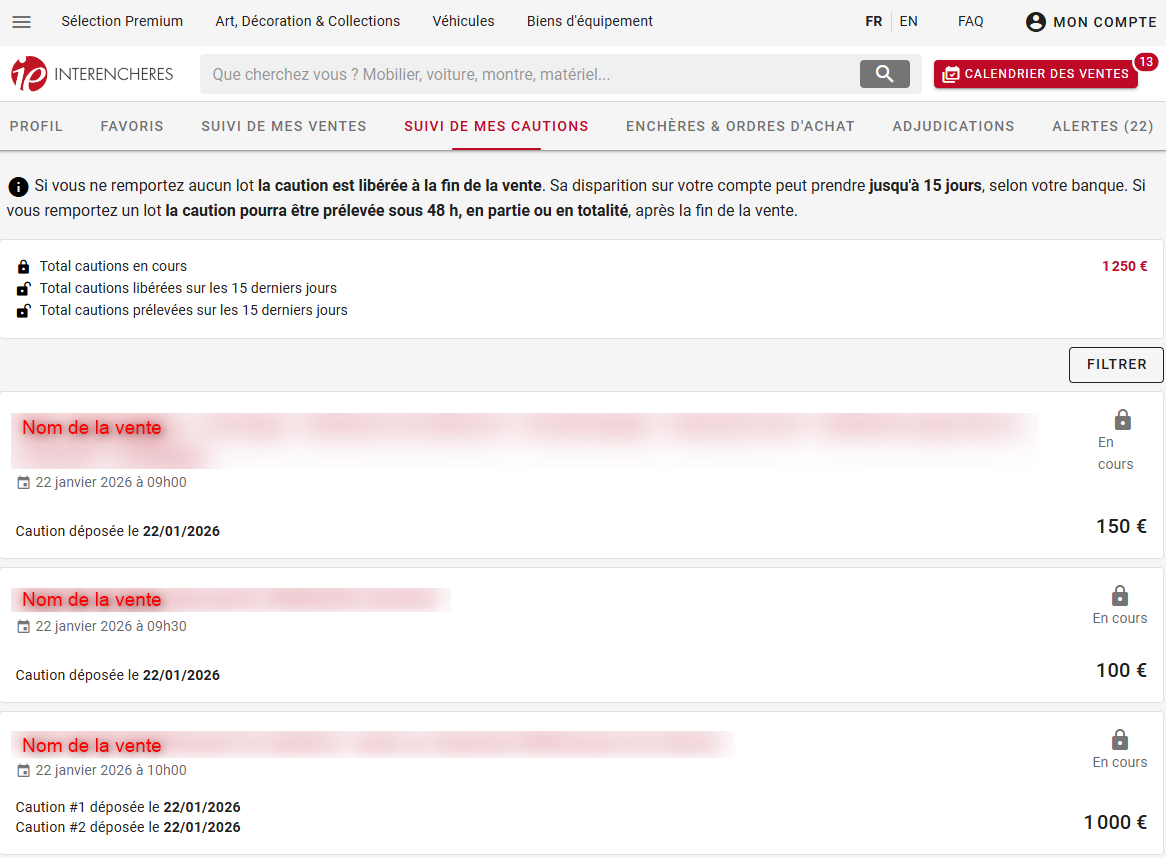Screen dimensions: 1166x858
Task: Open the Sélection Premium menu
Action: [122, 21]
